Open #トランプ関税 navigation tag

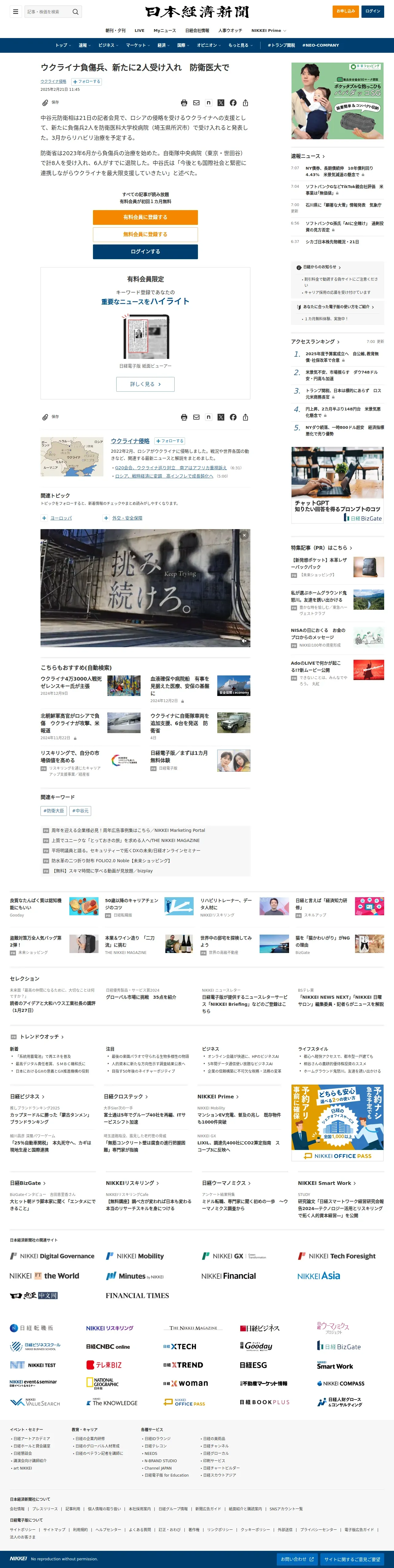pos(281,45)
